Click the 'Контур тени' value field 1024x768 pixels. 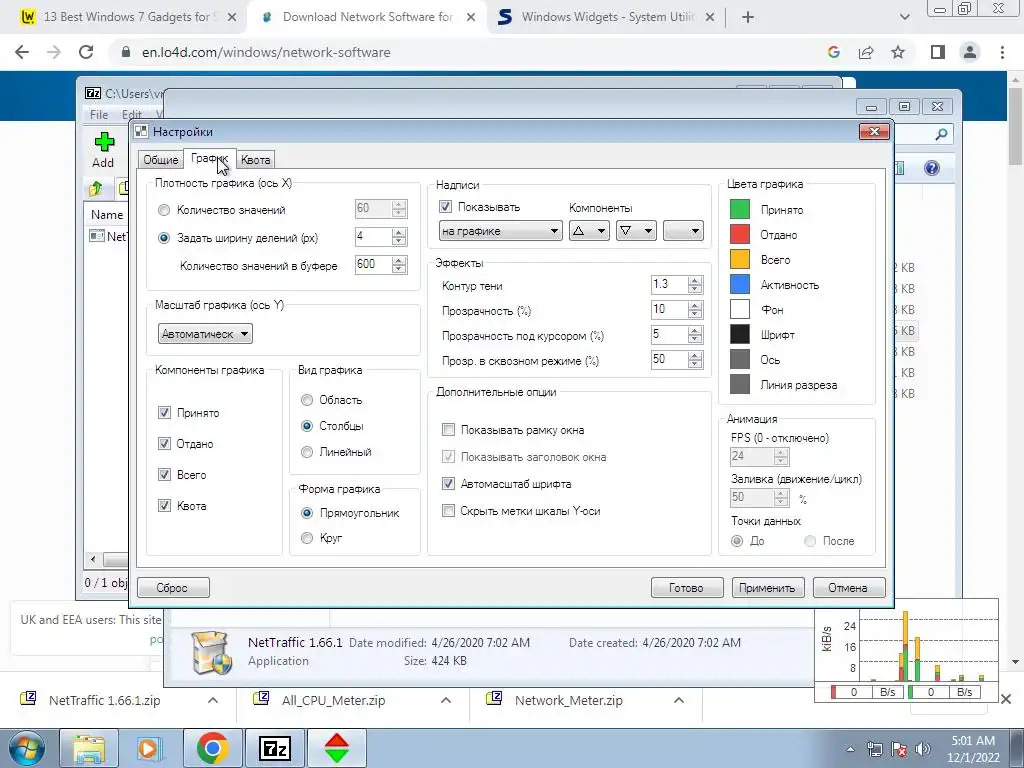click(669, 284)
